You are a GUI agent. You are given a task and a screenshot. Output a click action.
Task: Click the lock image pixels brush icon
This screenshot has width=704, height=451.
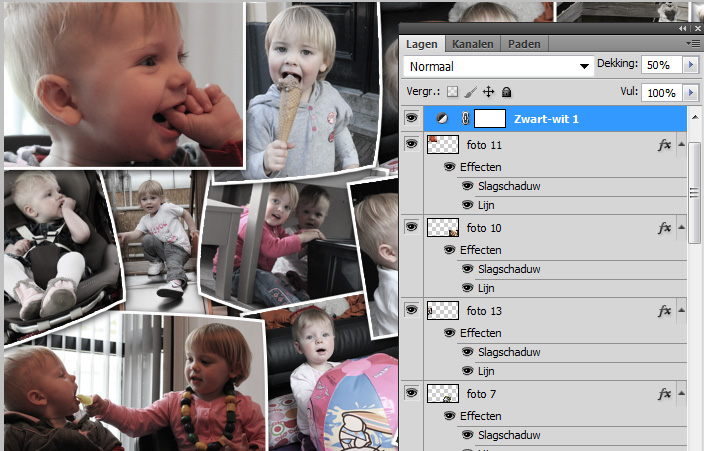click(471, 92)
